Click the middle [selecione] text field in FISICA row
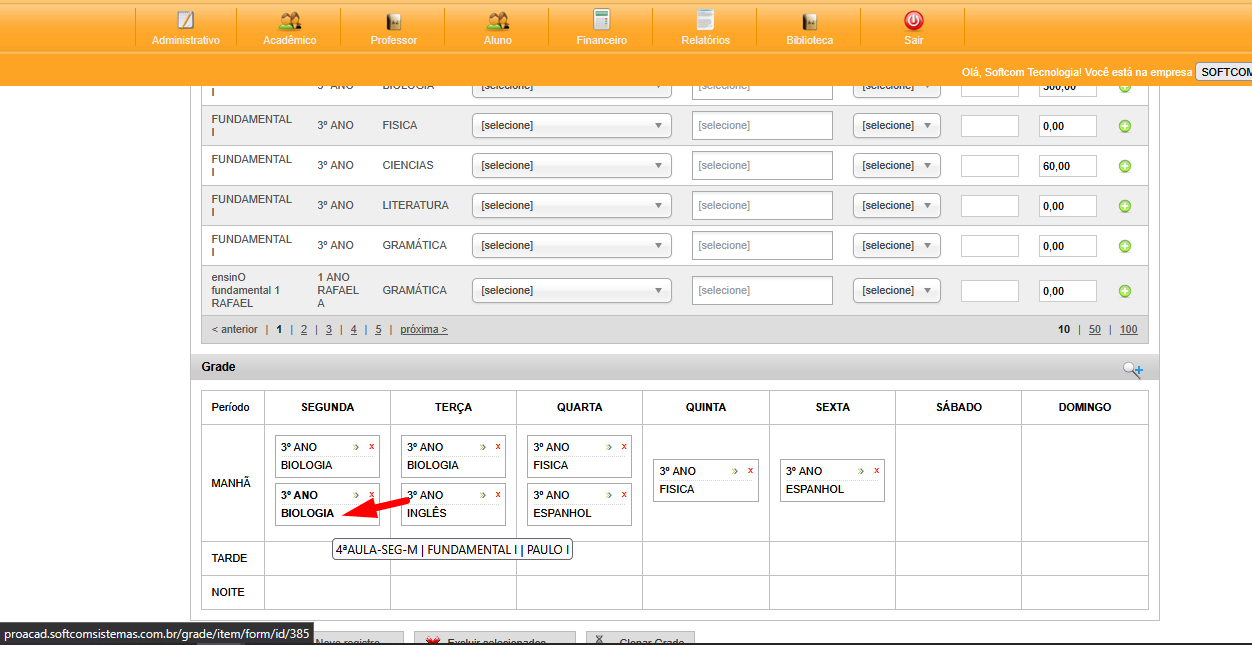The width and height of the screenshot is (1252, 645). click(761, 126)
